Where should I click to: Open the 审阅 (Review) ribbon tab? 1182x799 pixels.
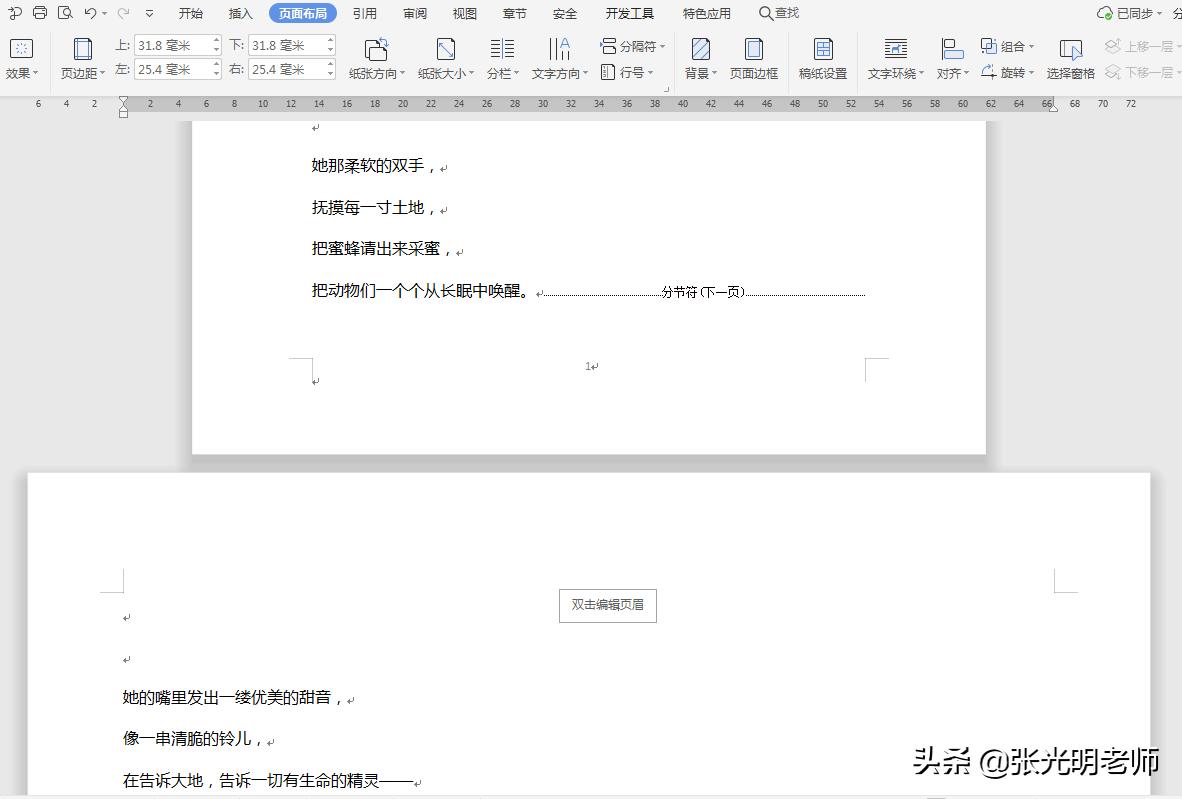coord(414,13)
